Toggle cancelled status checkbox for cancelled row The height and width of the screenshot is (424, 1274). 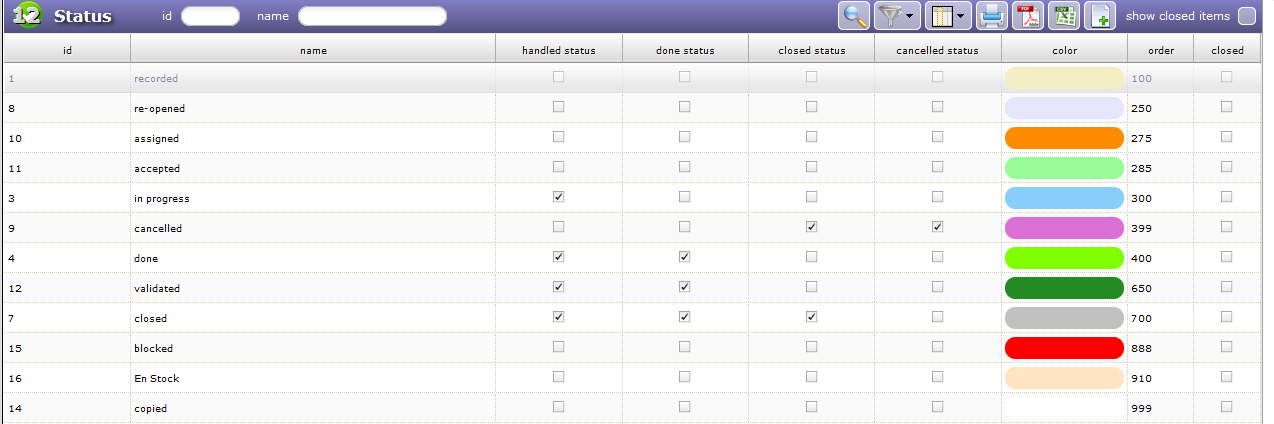(x=937, y=227)
